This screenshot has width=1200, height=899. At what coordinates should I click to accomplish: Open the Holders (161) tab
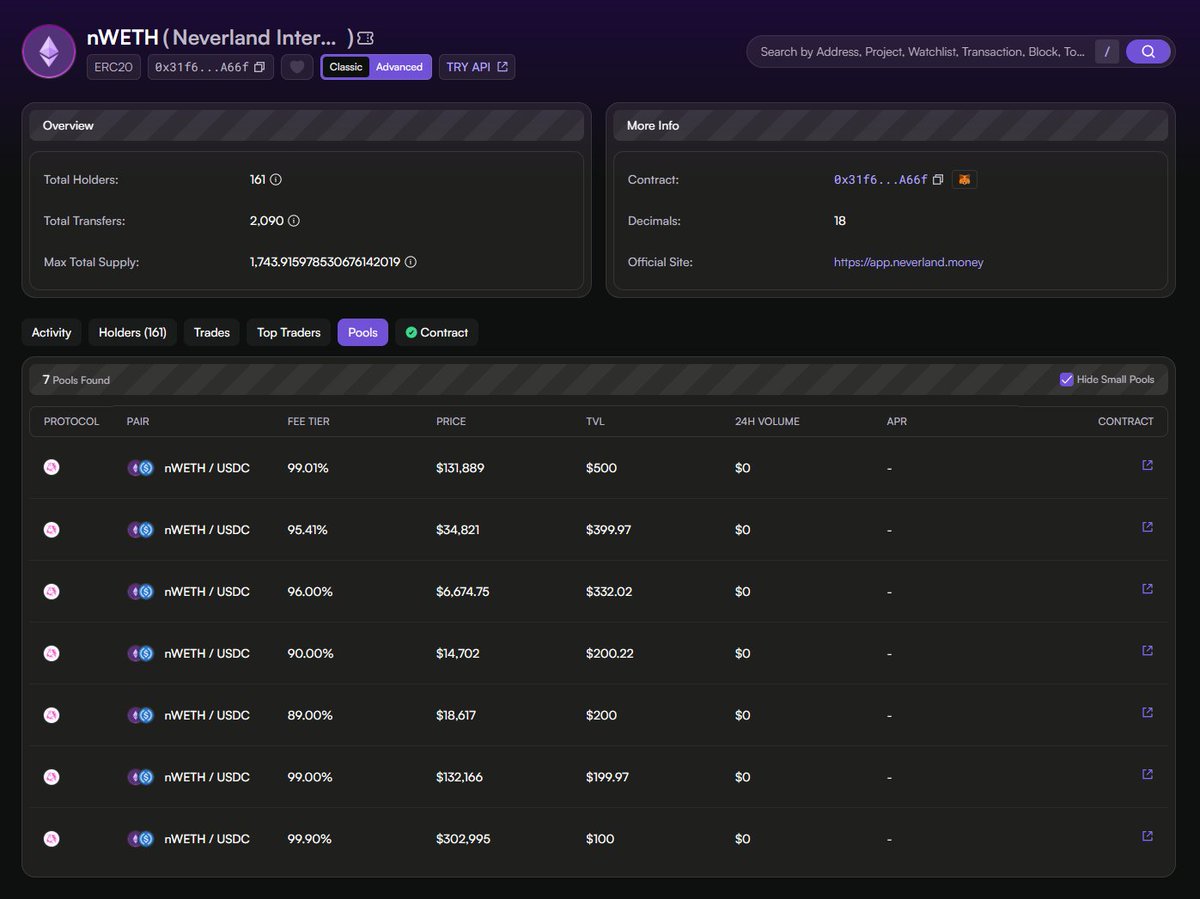coord(132,332)
